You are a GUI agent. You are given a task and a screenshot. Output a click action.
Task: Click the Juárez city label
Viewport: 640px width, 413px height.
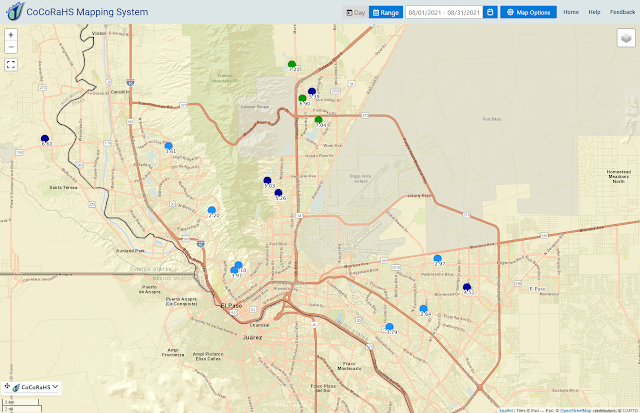pyautogui.click(x=253, y=338)
